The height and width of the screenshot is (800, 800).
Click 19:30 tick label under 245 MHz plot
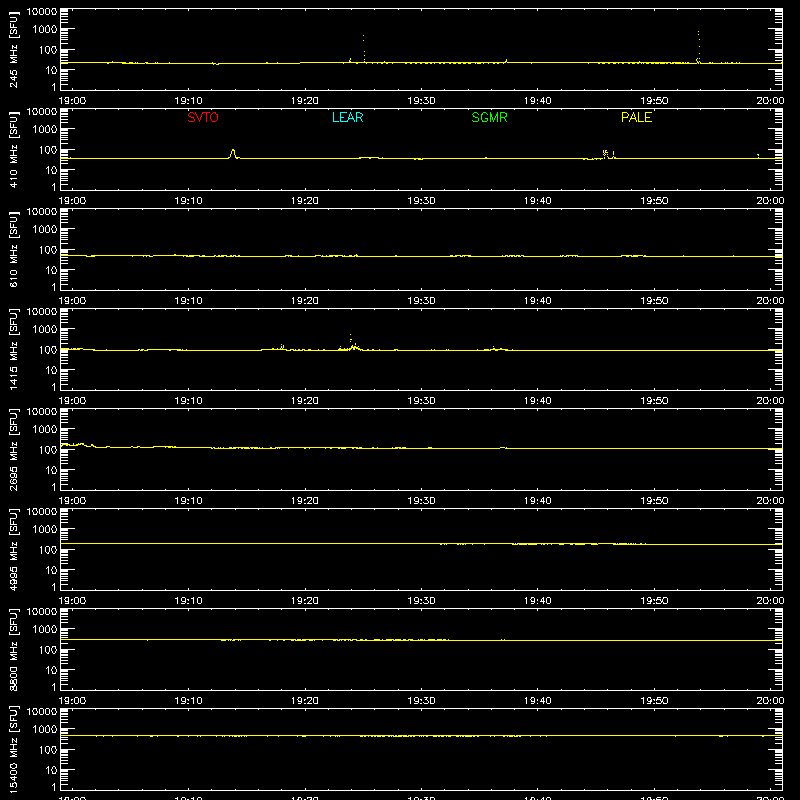pyautogui.click(x=421, y=101)
